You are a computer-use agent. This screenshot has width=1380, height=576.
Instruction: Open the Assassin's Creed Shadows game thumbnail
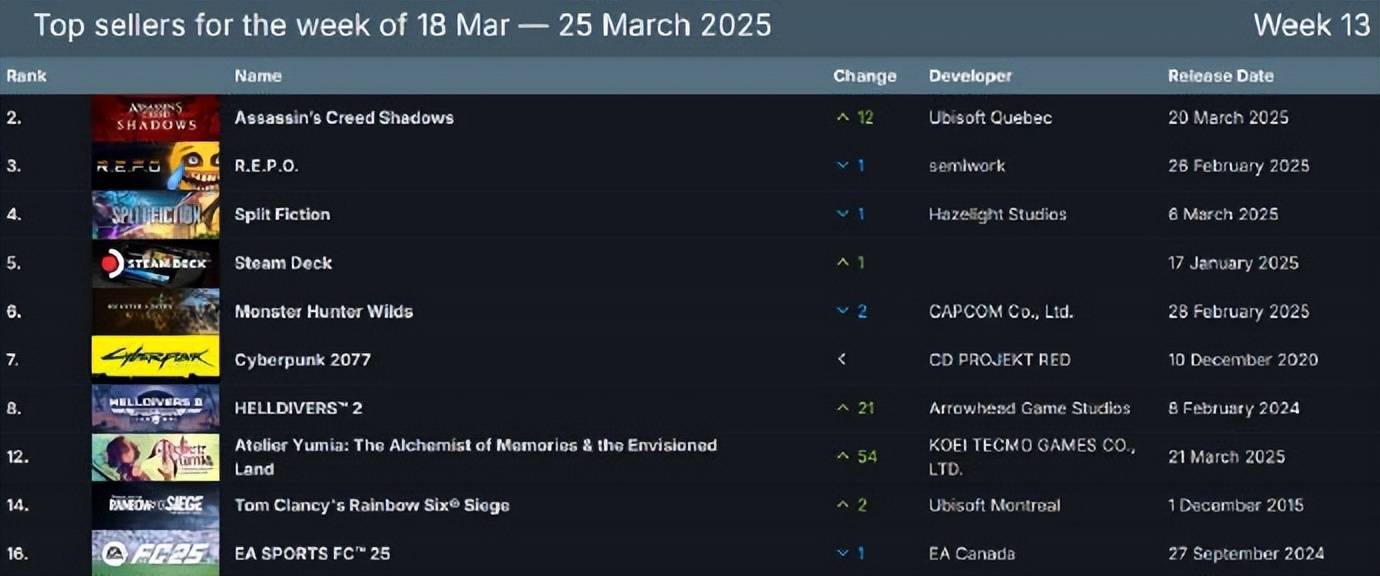155,118
